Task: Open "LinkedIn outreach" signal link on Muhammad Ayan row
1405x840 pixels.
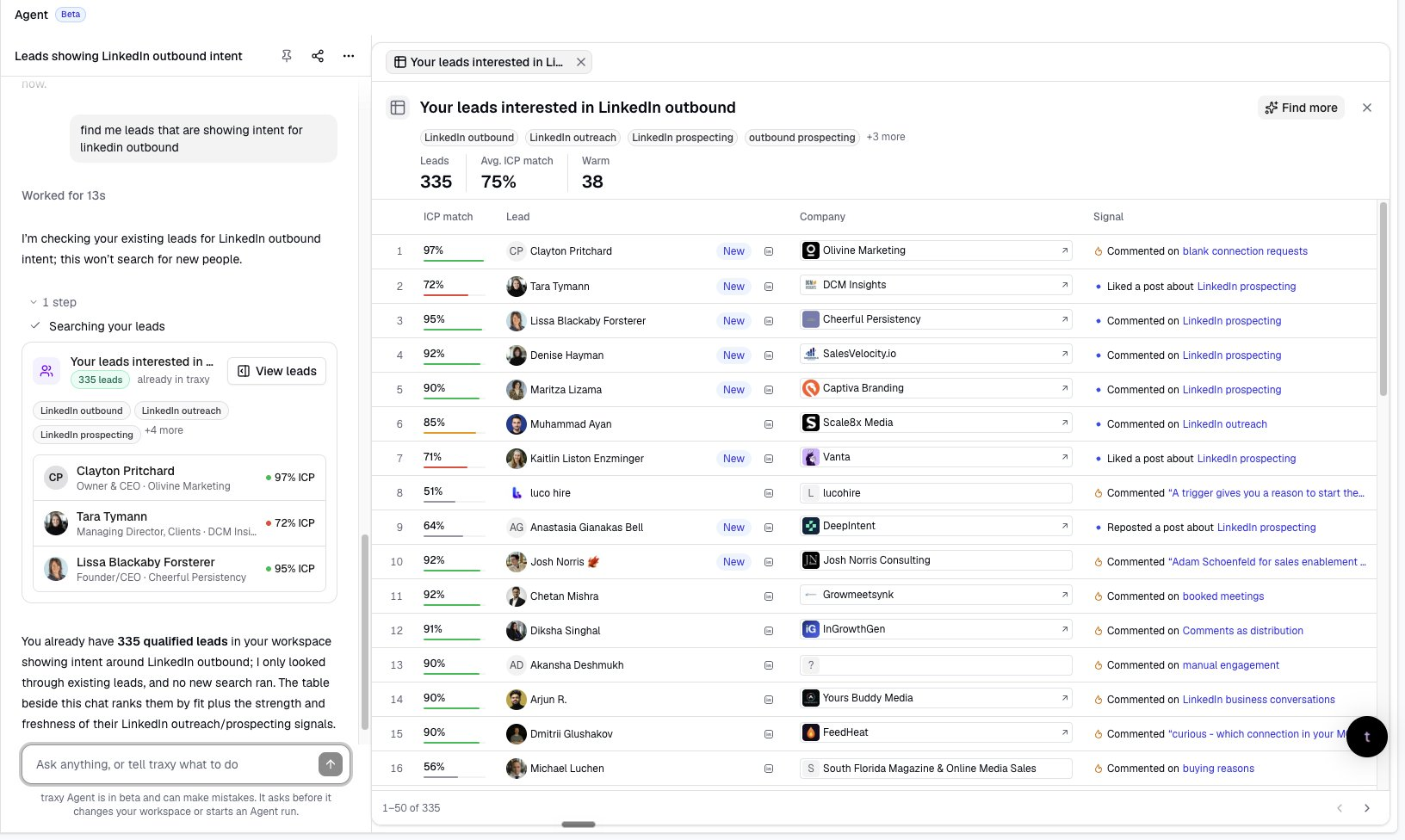Action: (1225, 424)
